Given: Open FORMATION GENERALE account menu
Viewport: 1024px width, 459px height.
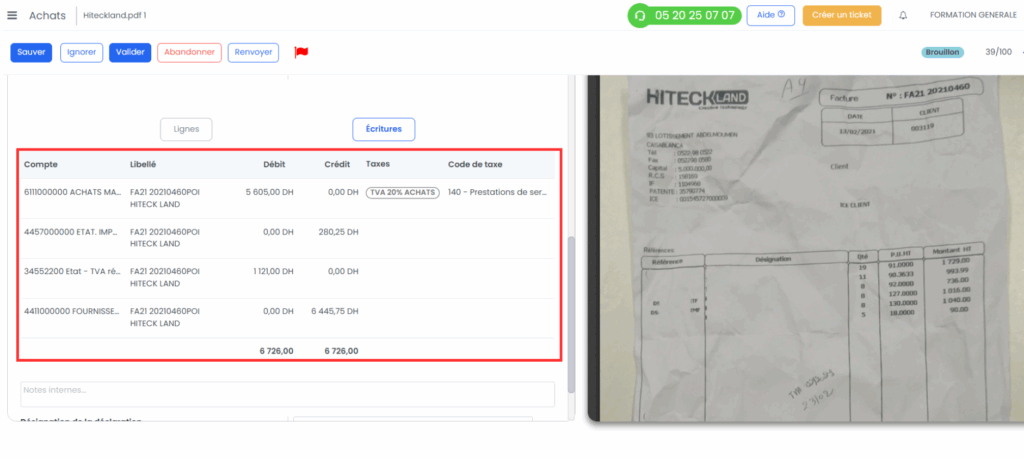Looking at the screenshot, I should point(974,16).
